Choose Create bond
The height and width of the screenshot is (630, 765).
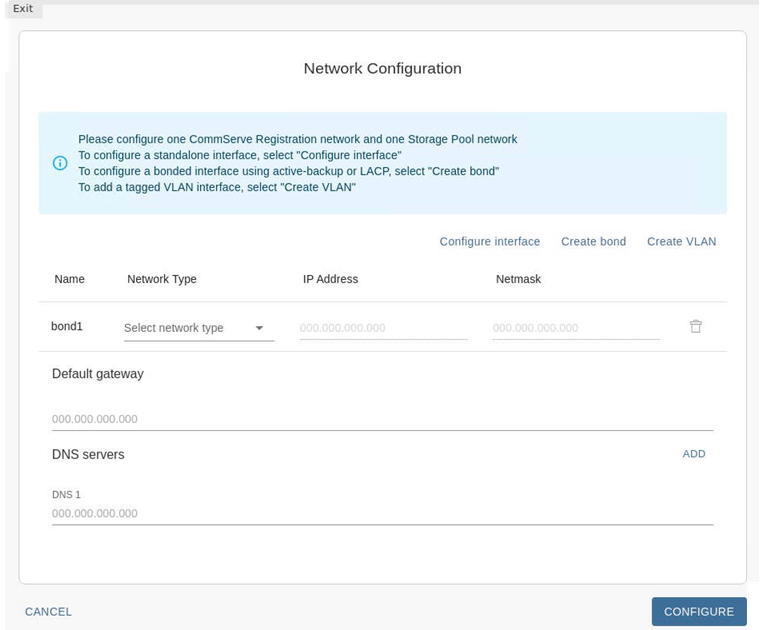[593, 242]
